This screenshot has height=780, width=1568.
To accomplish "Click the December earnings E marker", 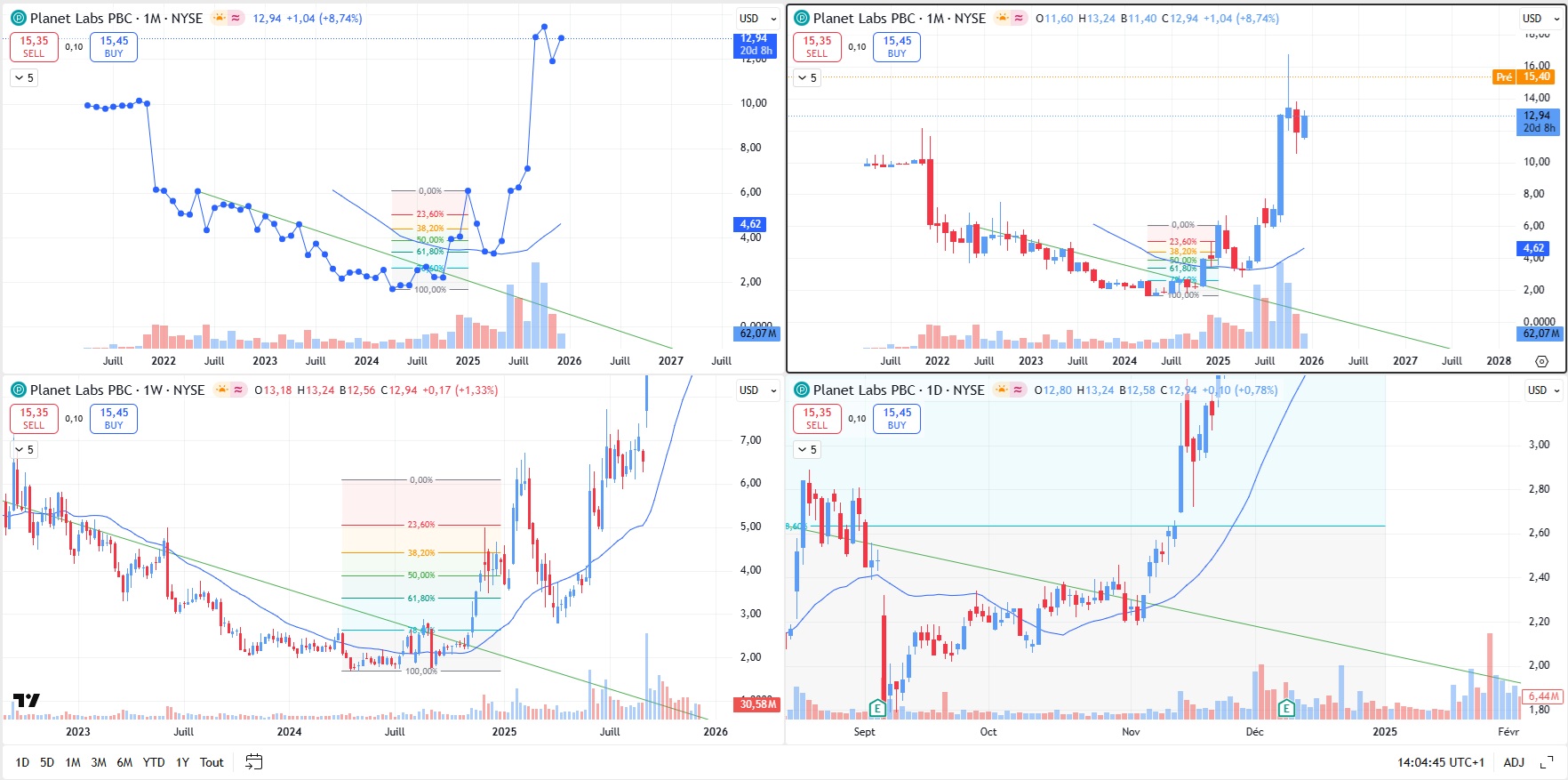I will click(1285, 709).
